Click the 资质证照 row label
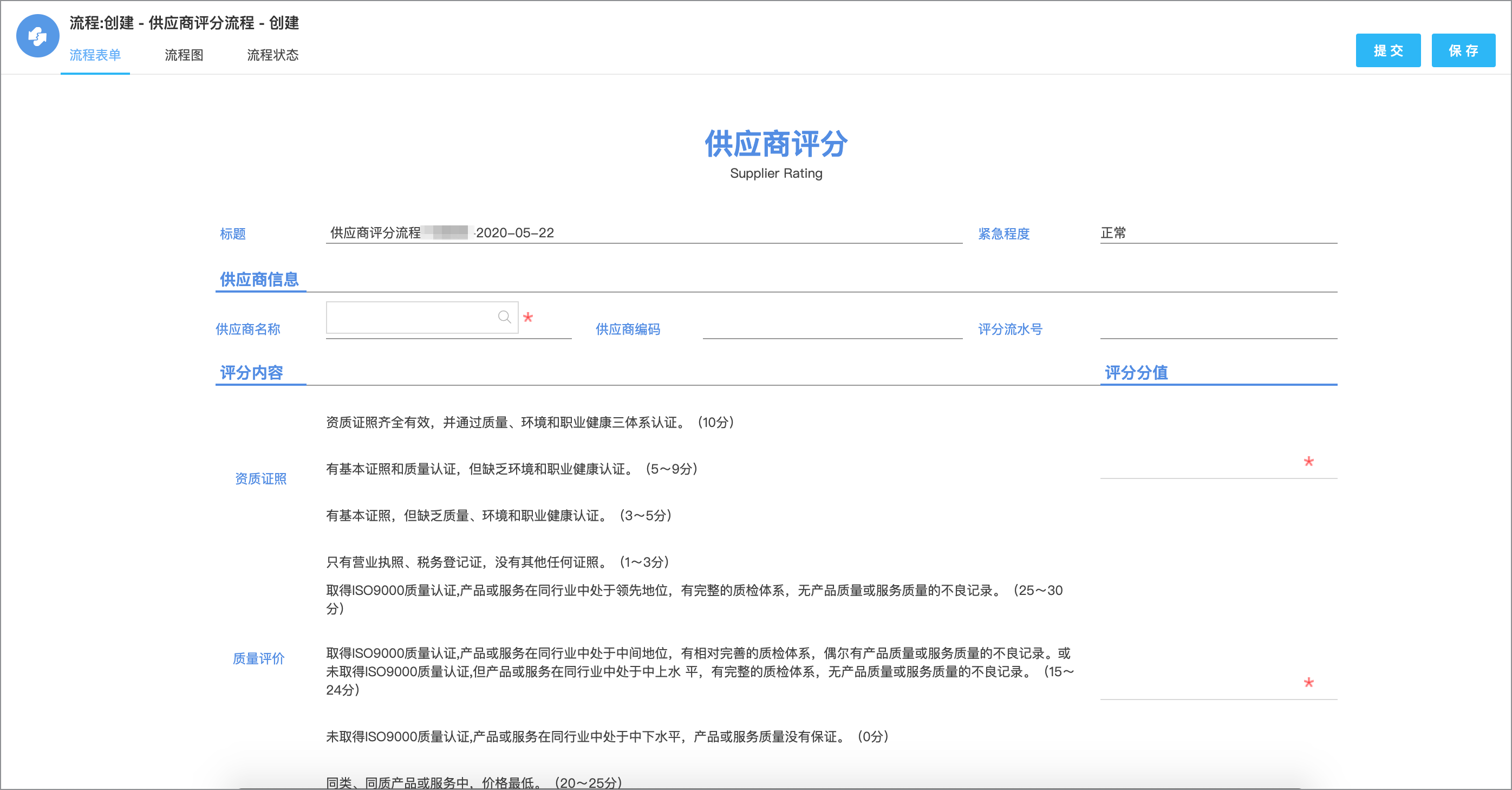 pos(260,478)
